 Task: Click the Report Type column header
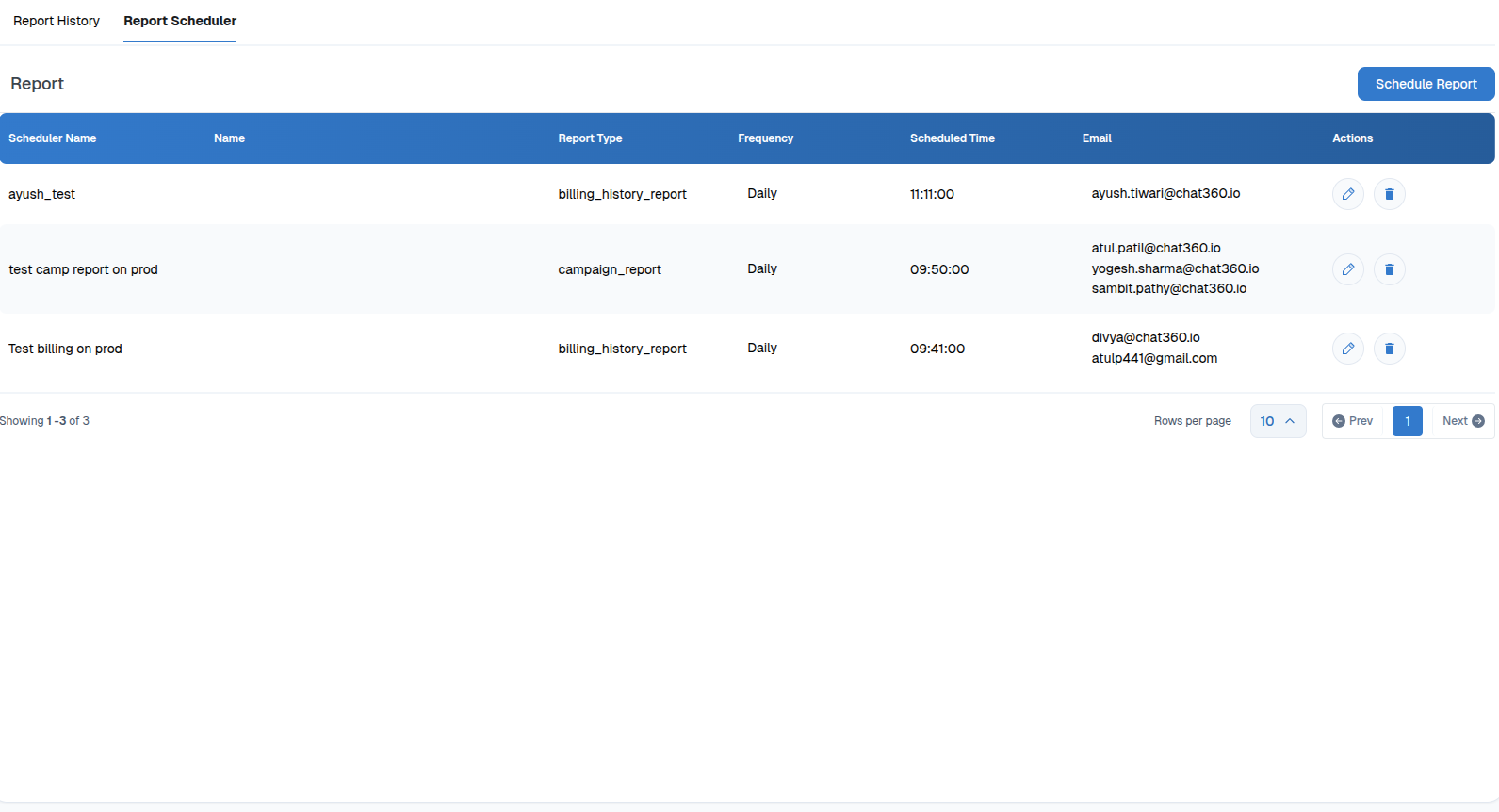590,138
